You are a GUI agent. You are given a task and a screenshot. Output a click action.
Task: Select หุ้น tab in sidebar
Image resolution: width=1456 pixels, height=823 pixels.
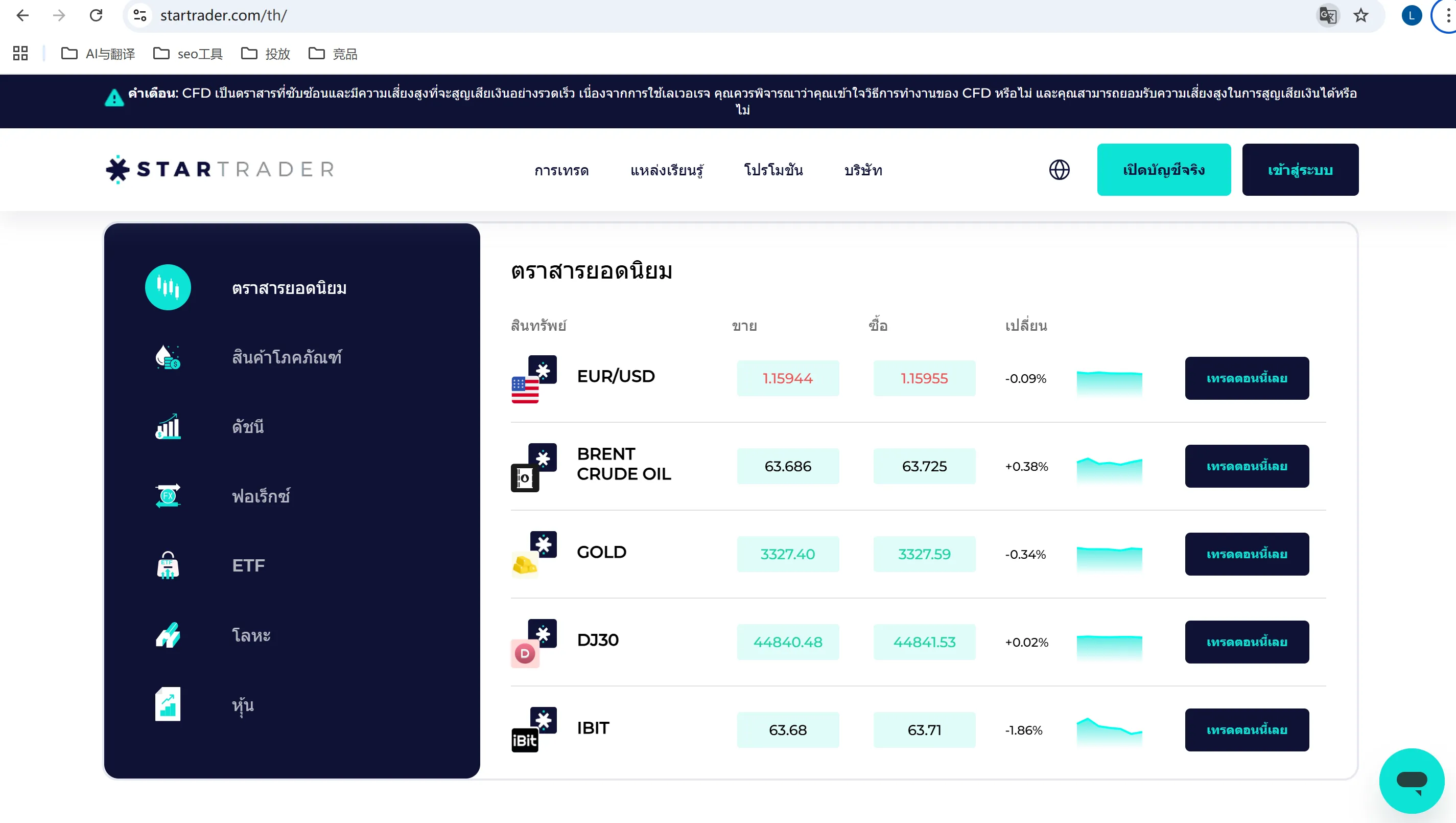[x=243, y=705]
